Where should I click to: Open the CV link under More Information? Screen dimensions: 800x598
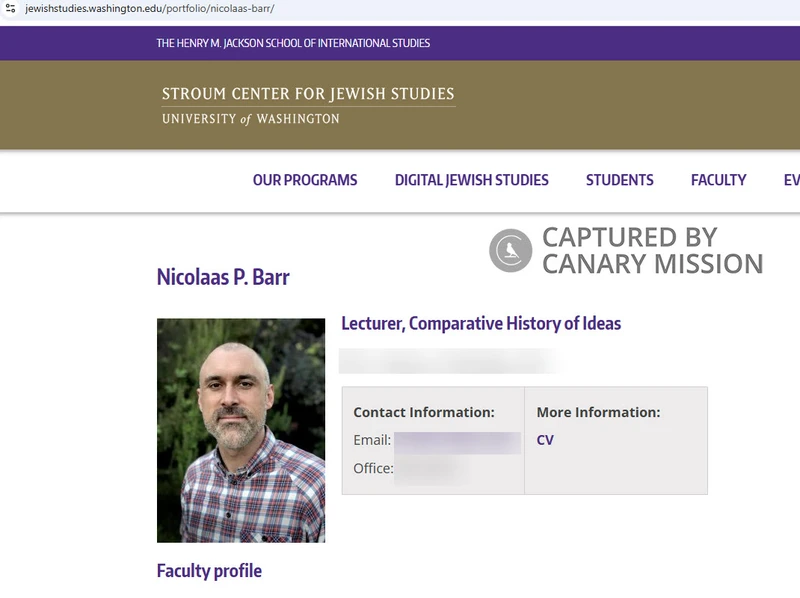click(545, 440)
